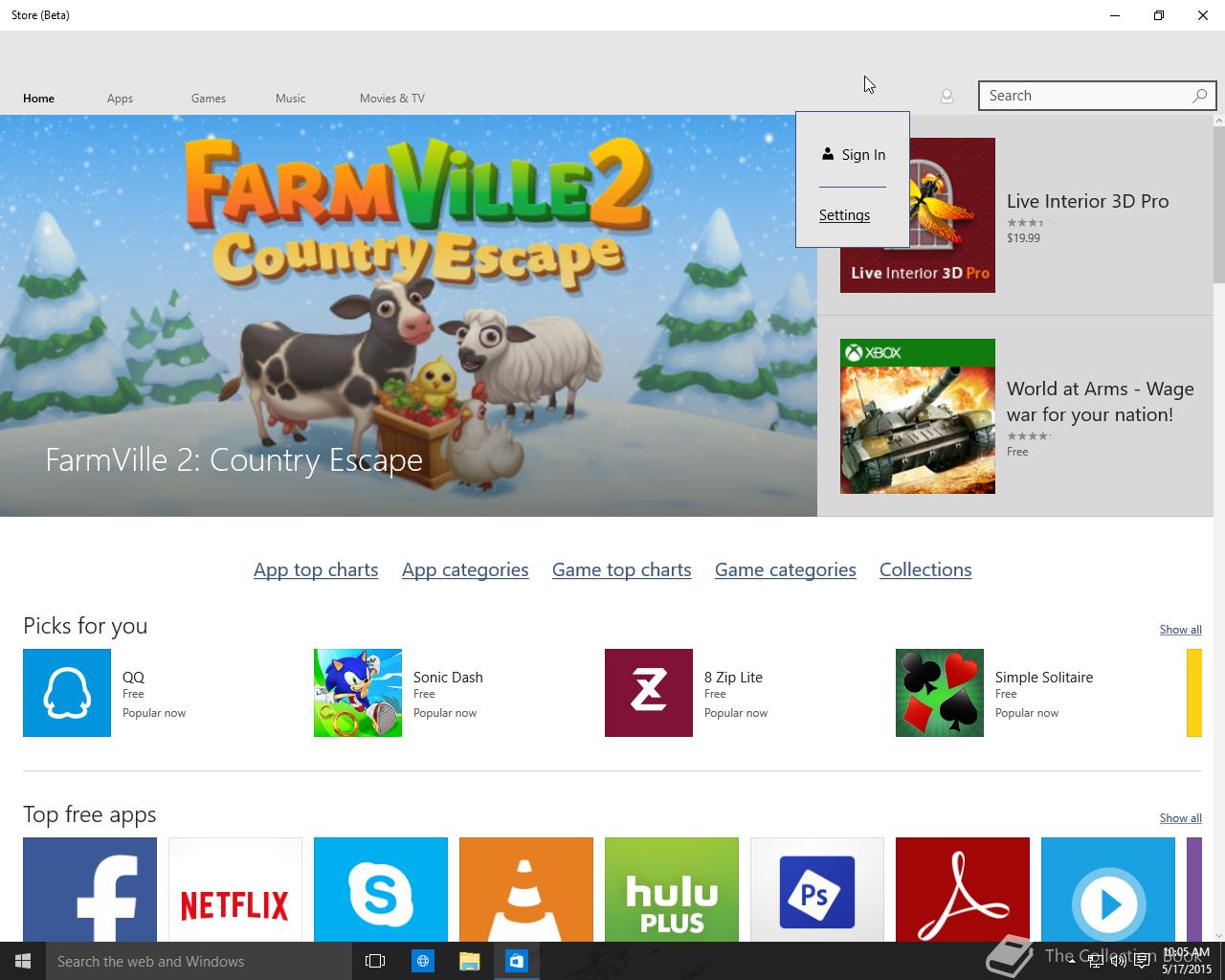The image size is (1225, 980).
Task: Switch to the Music tab
Action: click(x=291, y=99)
